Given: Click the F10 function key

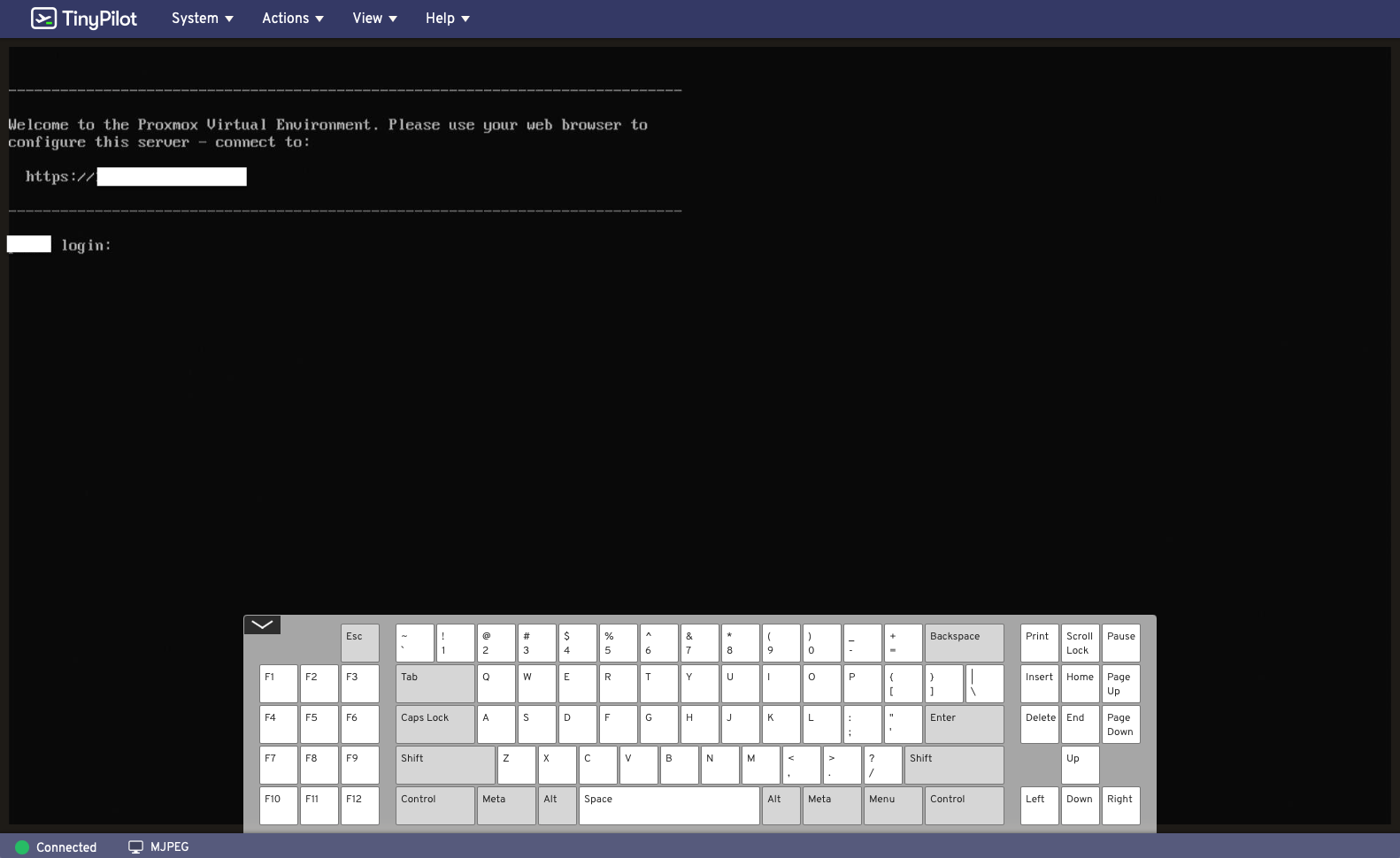Looking at the screenshot, I should [279, 806].
